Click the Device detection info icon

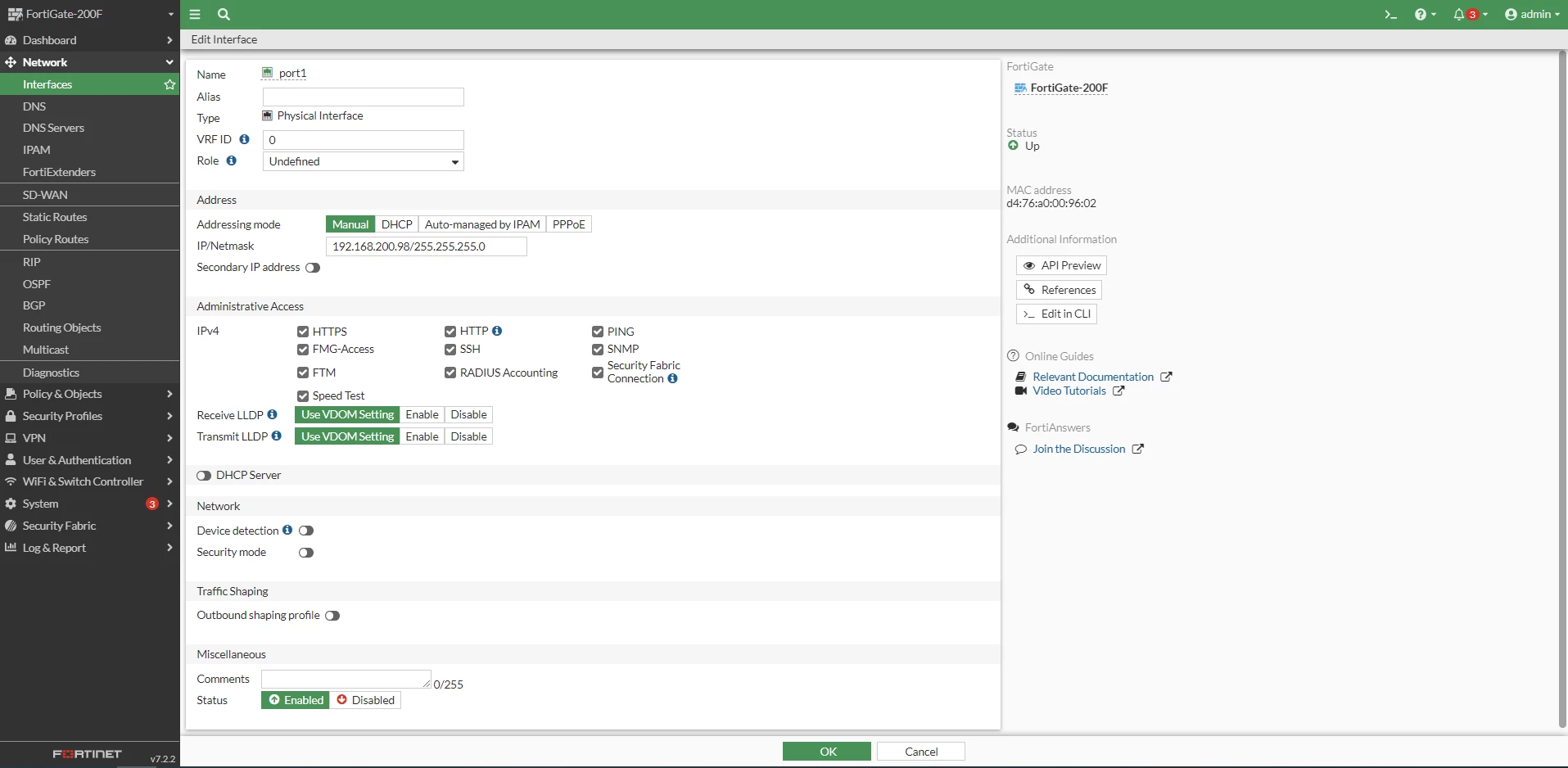[x=287, y=530]
